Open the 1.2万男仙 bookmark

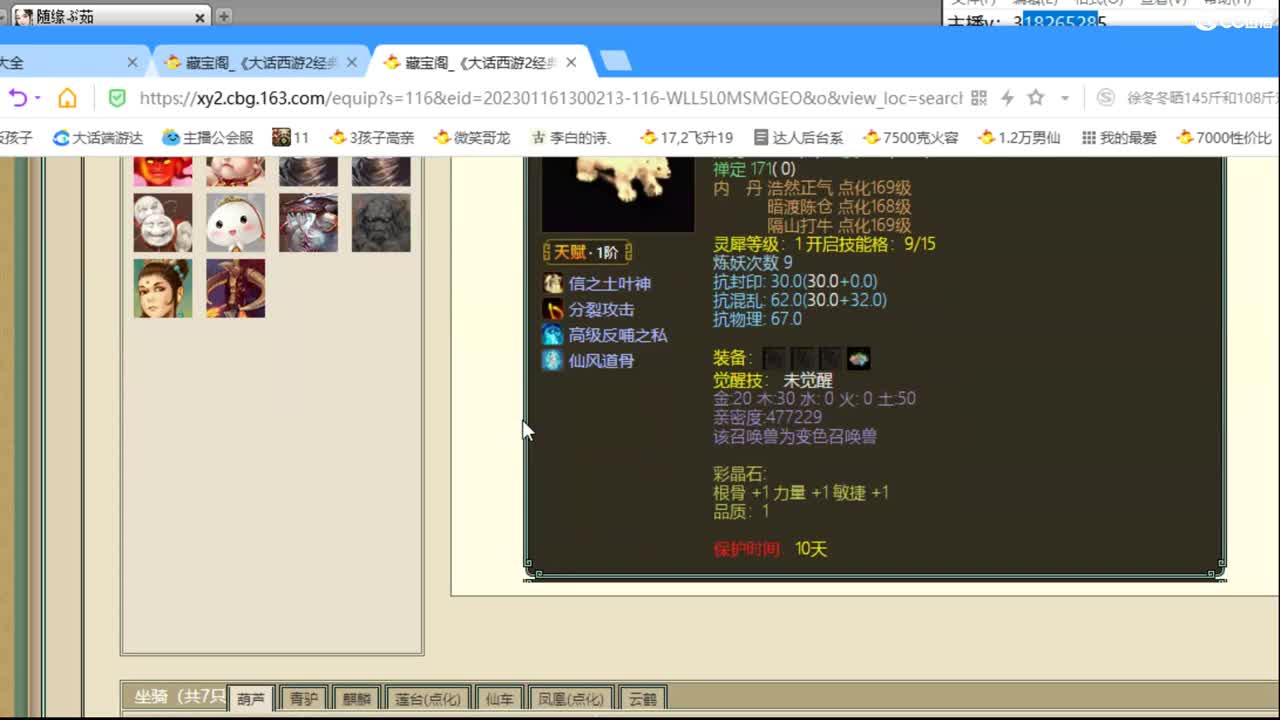click(1020, 137)
